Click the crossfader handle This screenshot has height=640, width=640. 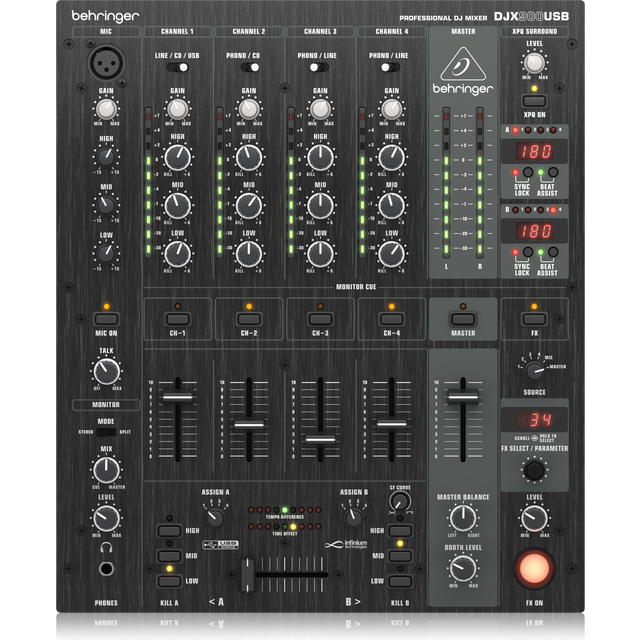click(x=247, y=575)
